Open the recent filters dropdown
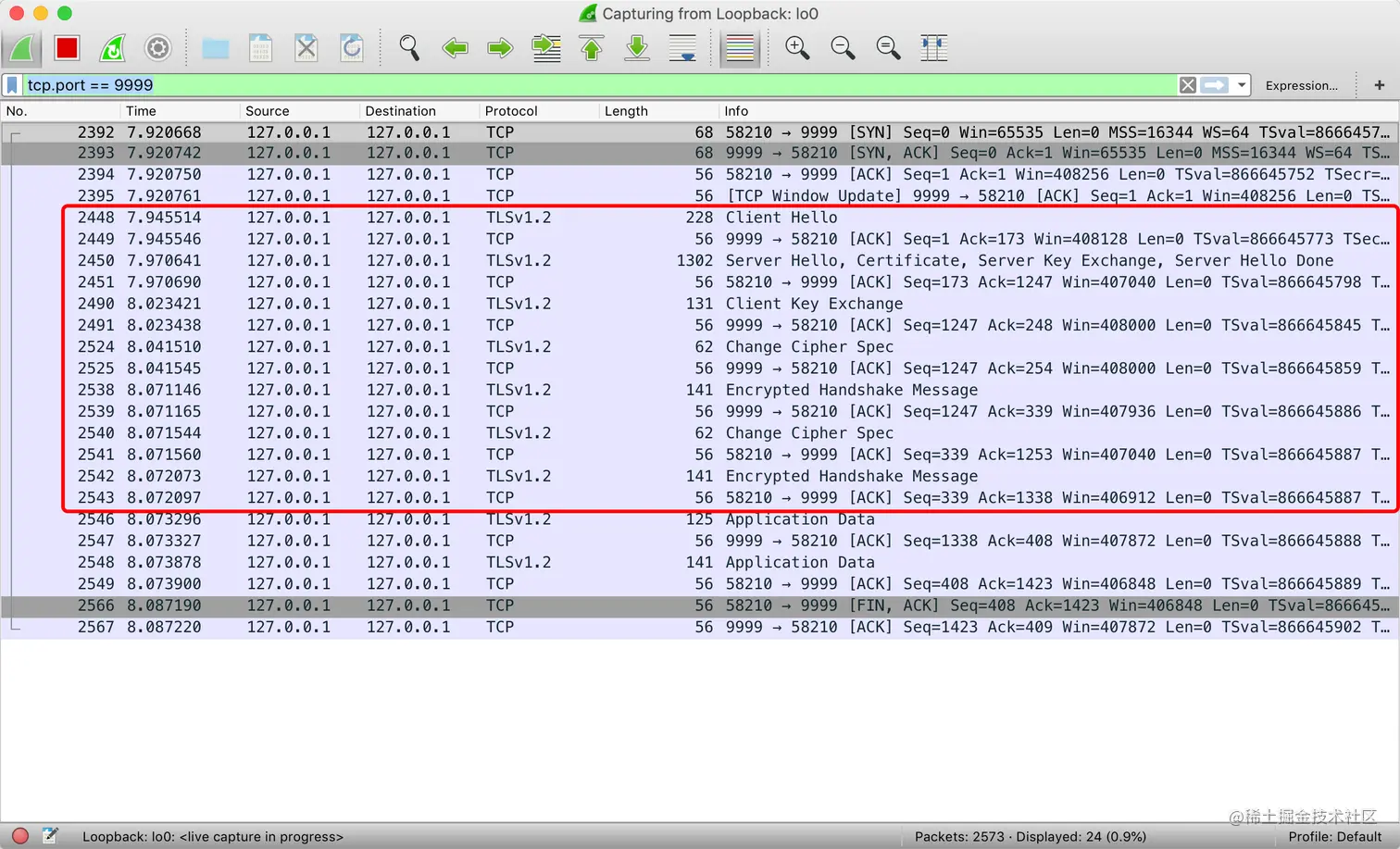 pyautogui.click(x=1242, y=85)
